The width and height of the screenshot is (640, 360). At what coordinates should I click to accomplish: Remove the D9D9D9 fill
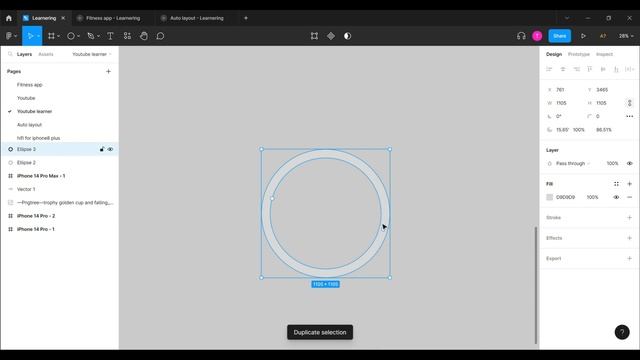click(629, 197)
